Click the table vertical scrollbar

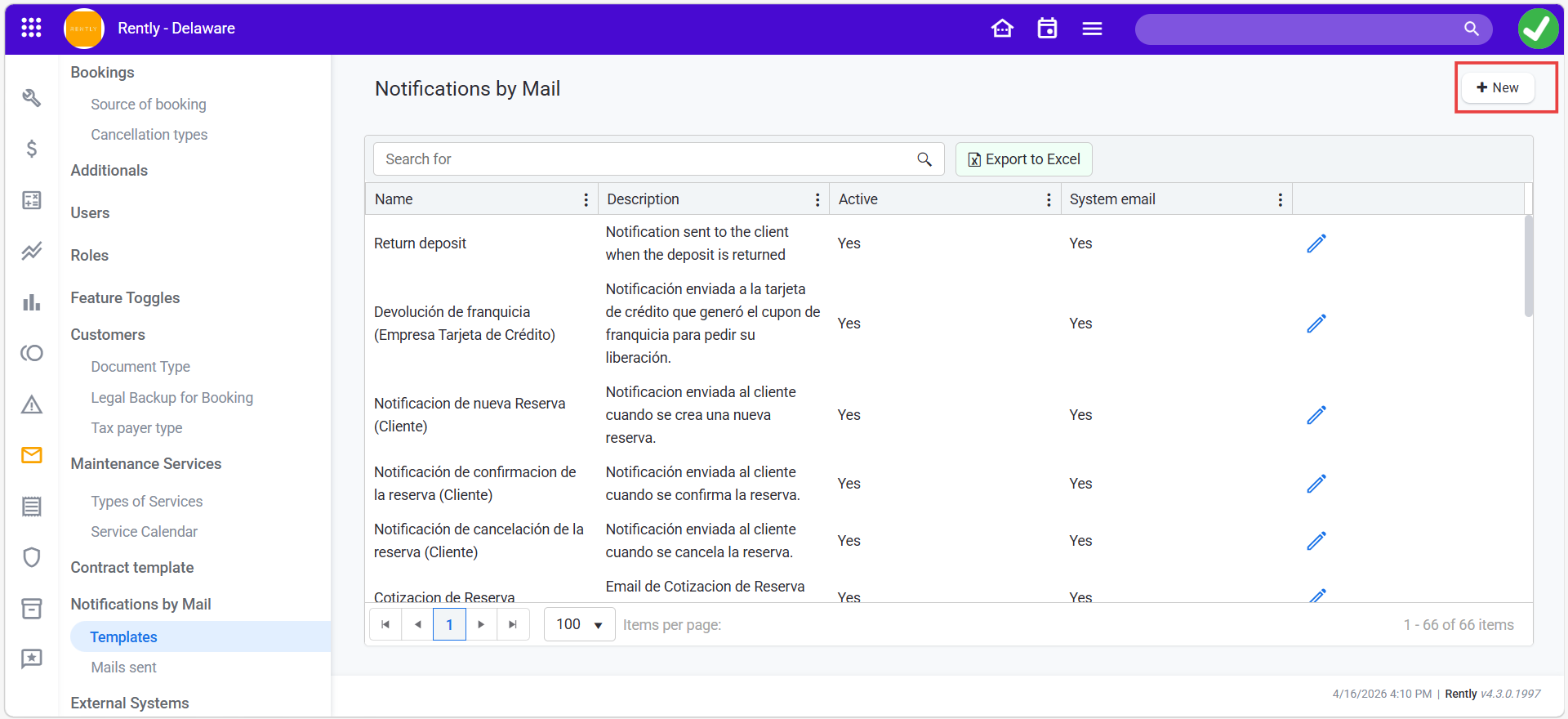tap(1528, 266)
